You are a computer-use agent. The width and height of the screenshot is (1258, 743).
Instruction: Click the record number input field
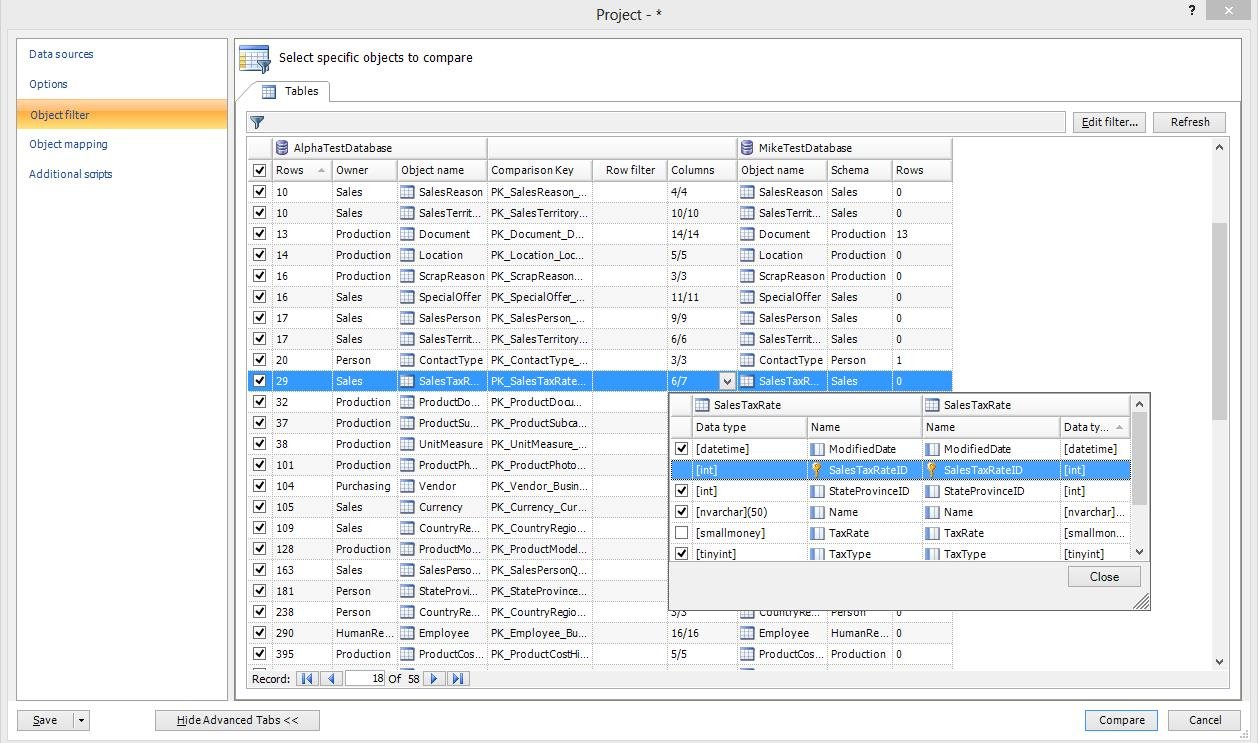tap(365, 678)
